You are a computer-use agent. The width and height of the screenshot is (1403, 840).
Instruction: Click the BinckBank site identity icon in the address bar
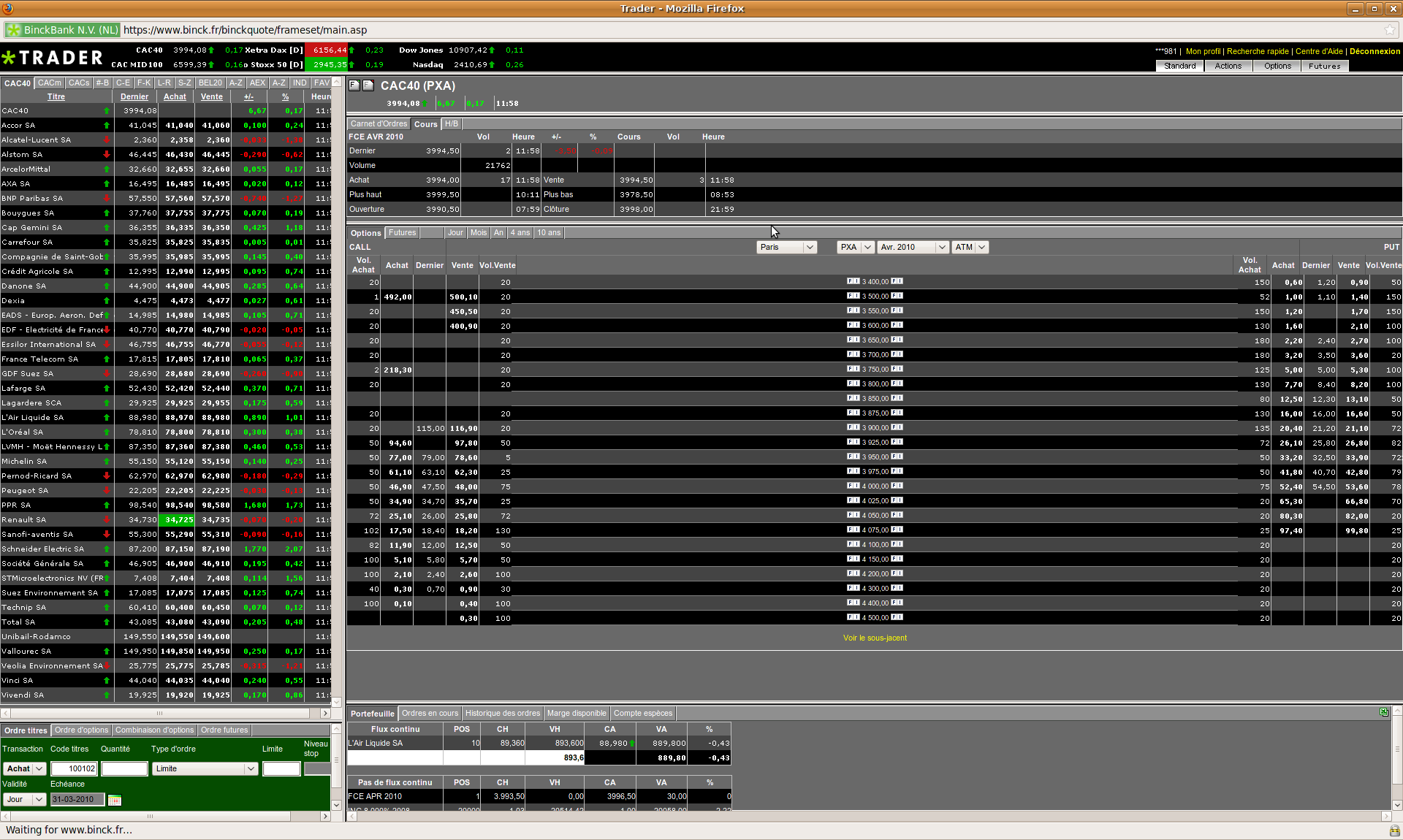[14, 30]
